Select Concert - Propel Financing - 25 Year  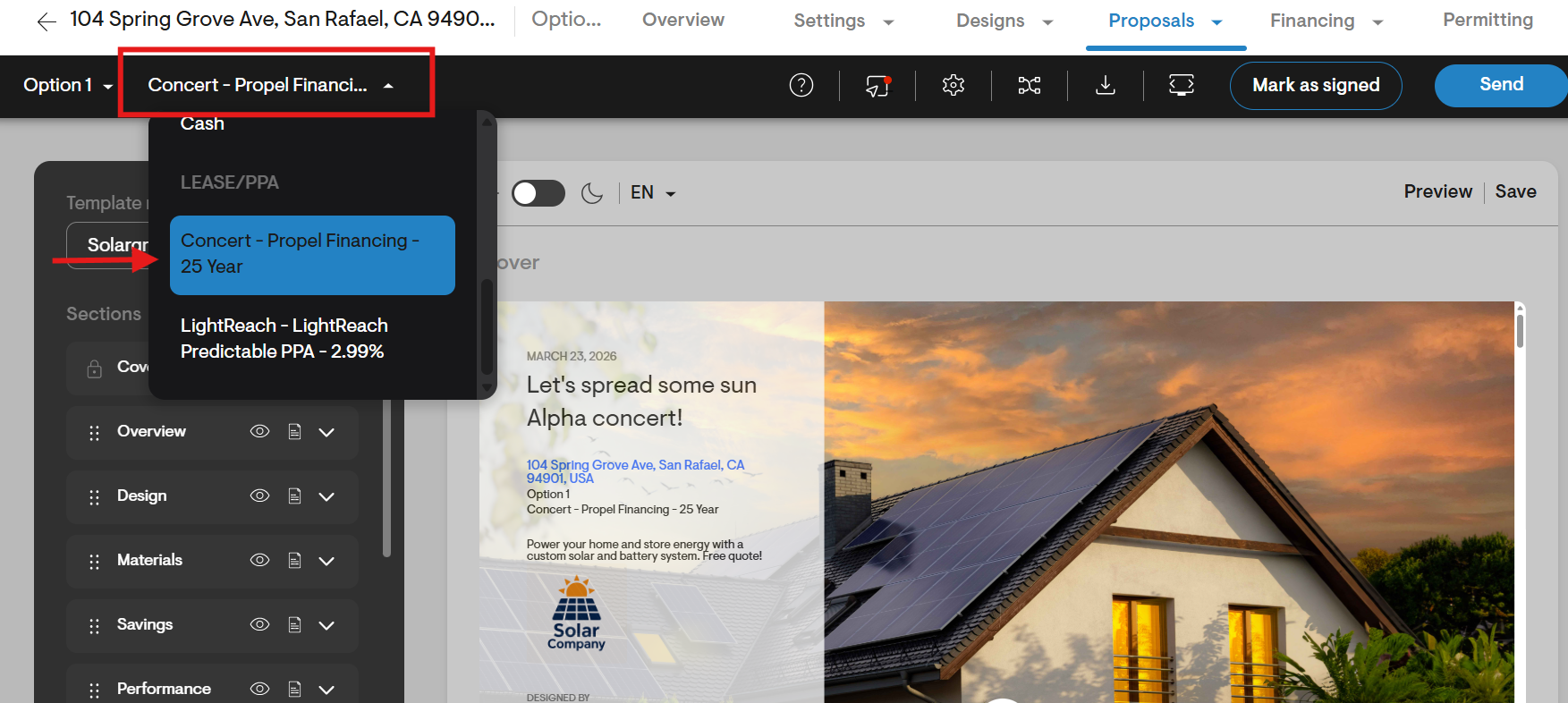click(x=312, y=255)
